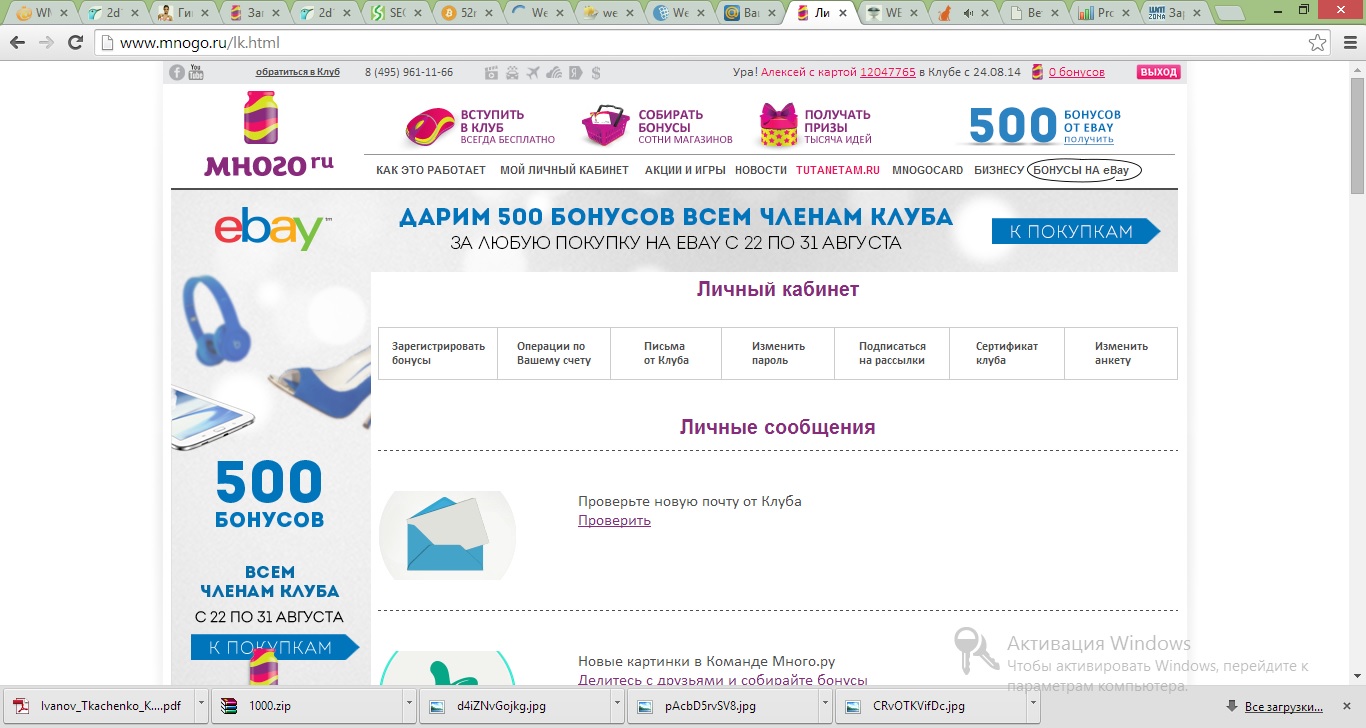
Task: Open the 0 бонусов link
Action: [x=1077, y=72]
